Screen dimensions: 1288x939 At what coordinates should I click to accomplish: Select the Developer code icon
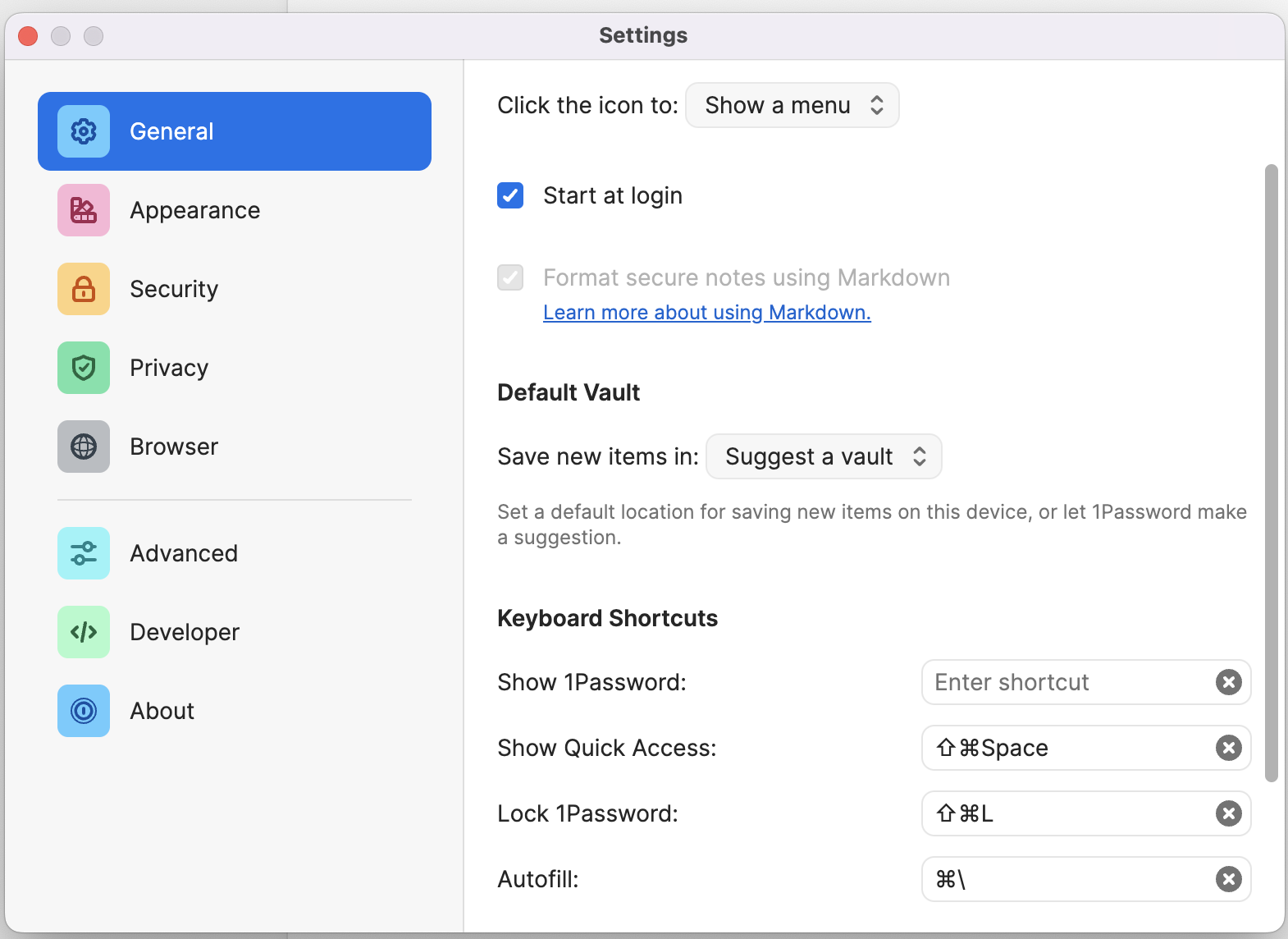pos(84,632)
